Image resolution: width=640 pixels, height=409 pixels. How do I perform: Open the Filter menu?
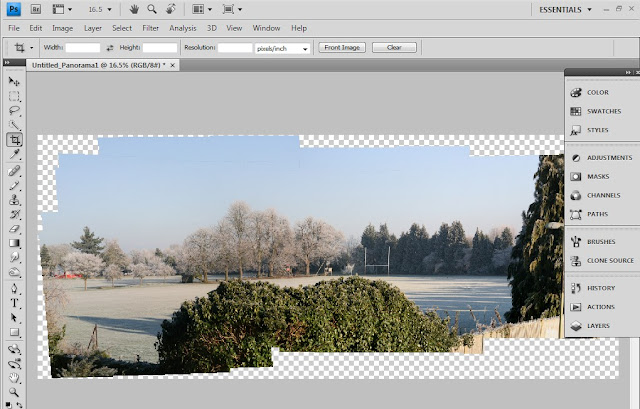pos(150,28)
